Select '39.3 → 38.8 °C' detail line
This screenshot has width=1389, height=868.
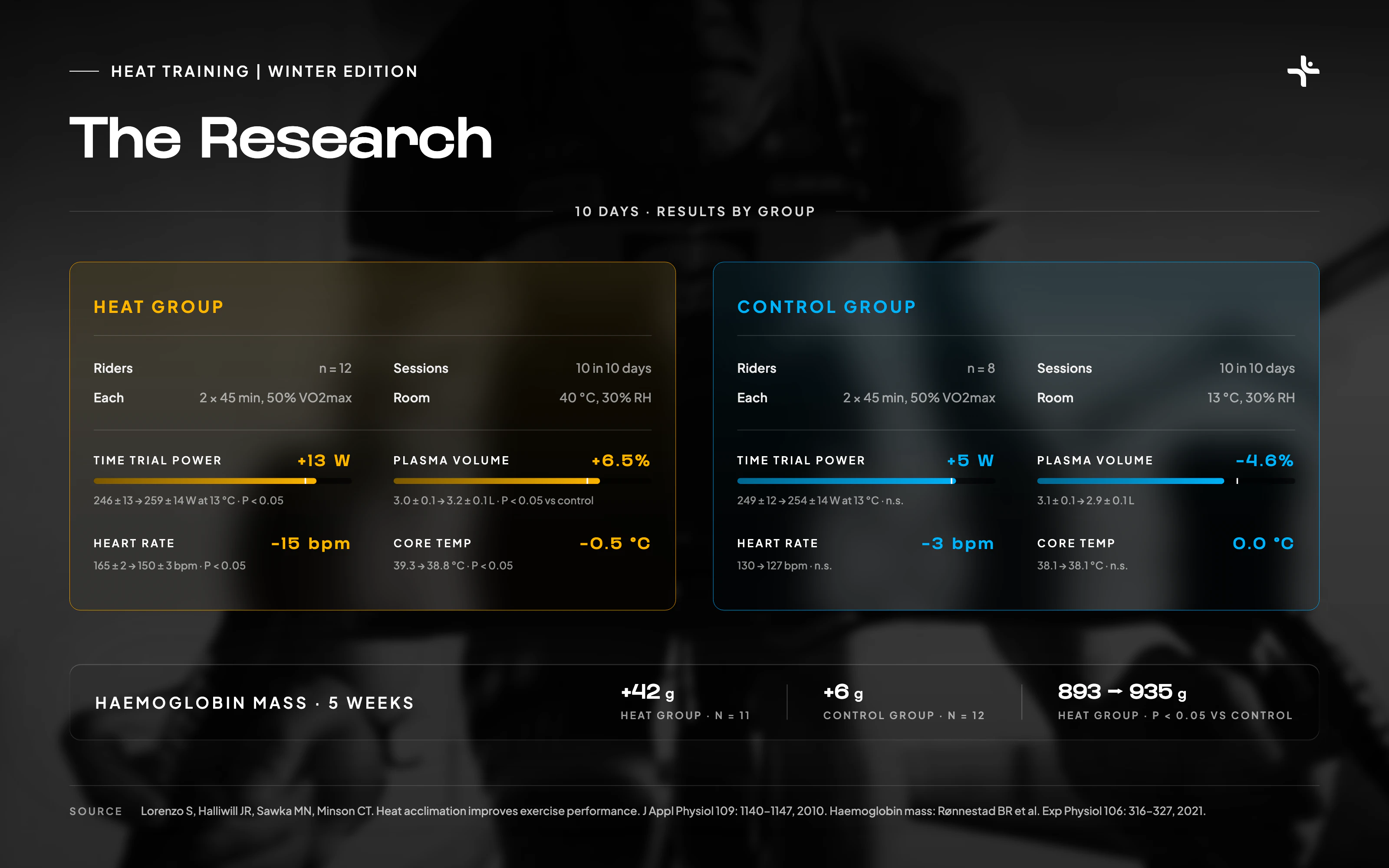click(x=453, y=566)
